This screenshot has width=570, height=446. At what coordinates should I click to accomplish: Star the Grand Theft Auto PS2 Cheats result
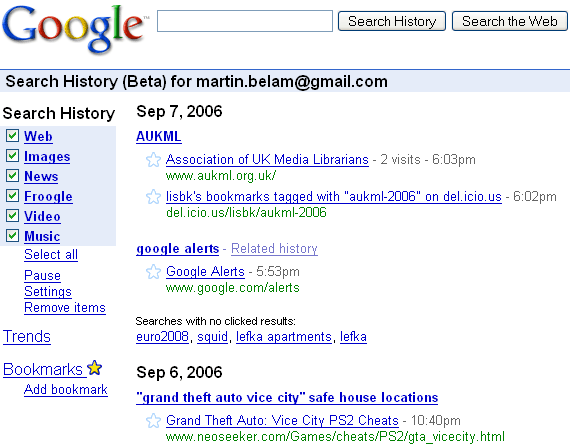point(153,421)
